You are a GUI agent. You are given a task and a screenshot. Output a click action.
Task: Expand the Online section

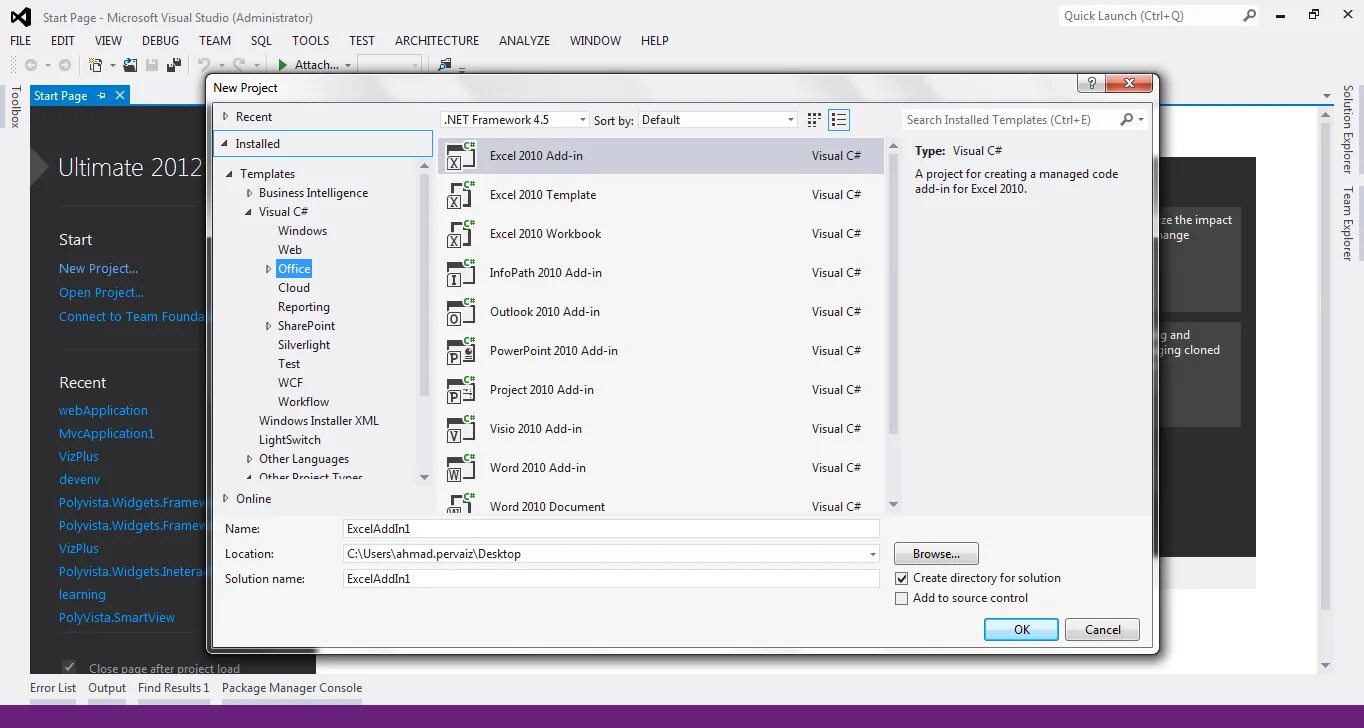[226, 499]
